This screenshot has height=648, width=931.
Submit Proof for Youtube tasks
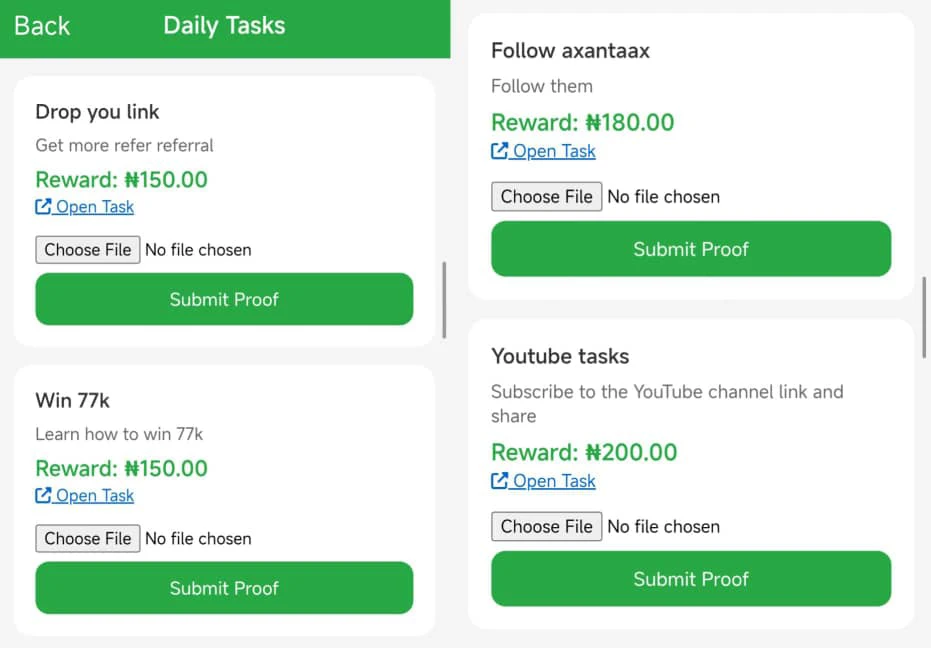pos(691,579)
